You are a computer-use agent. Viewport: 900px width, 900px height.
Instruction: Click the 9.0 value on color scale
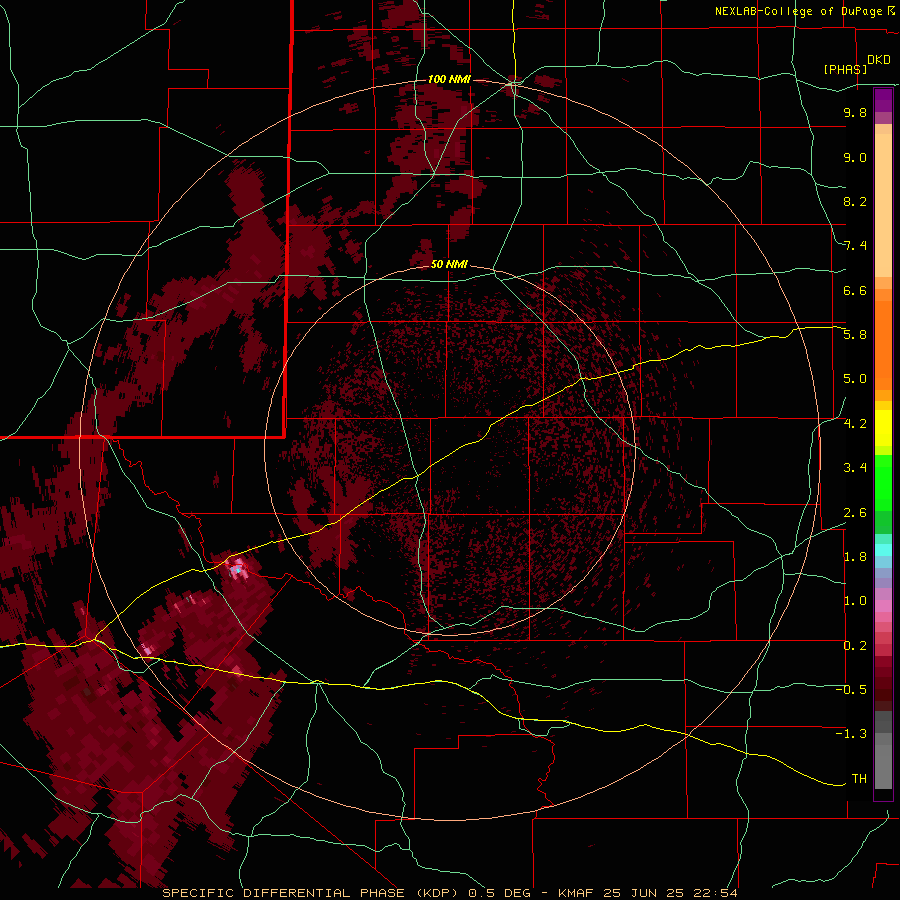click(855, 157)
